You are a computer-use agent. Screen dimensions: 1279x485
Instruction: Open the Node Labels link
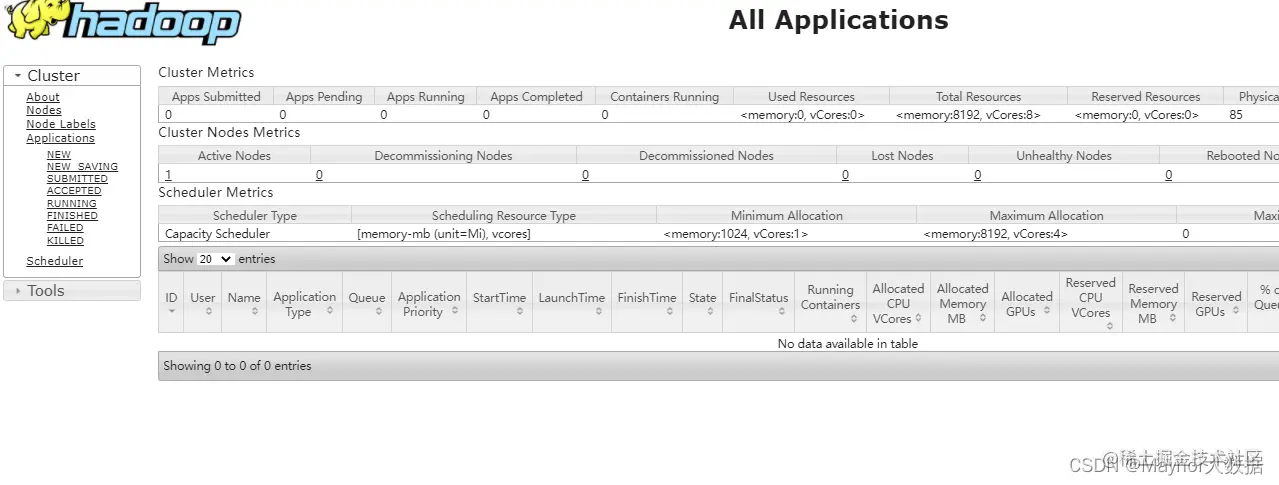click(x=61, y=124)
